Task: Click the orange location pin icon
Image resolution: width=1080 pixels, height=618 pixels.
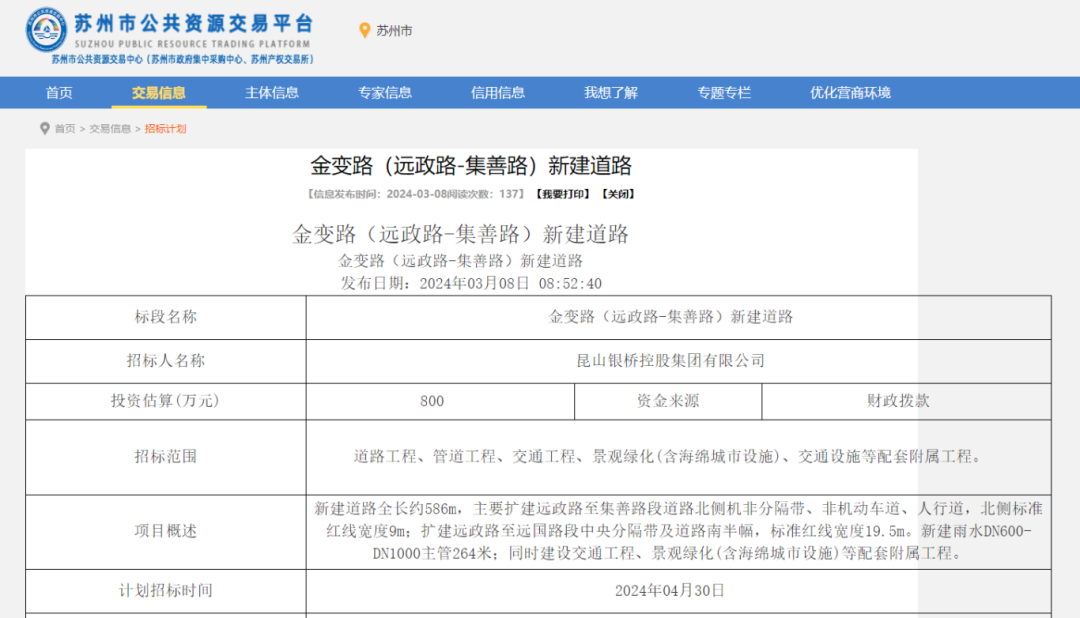Action: coord(365,31)
